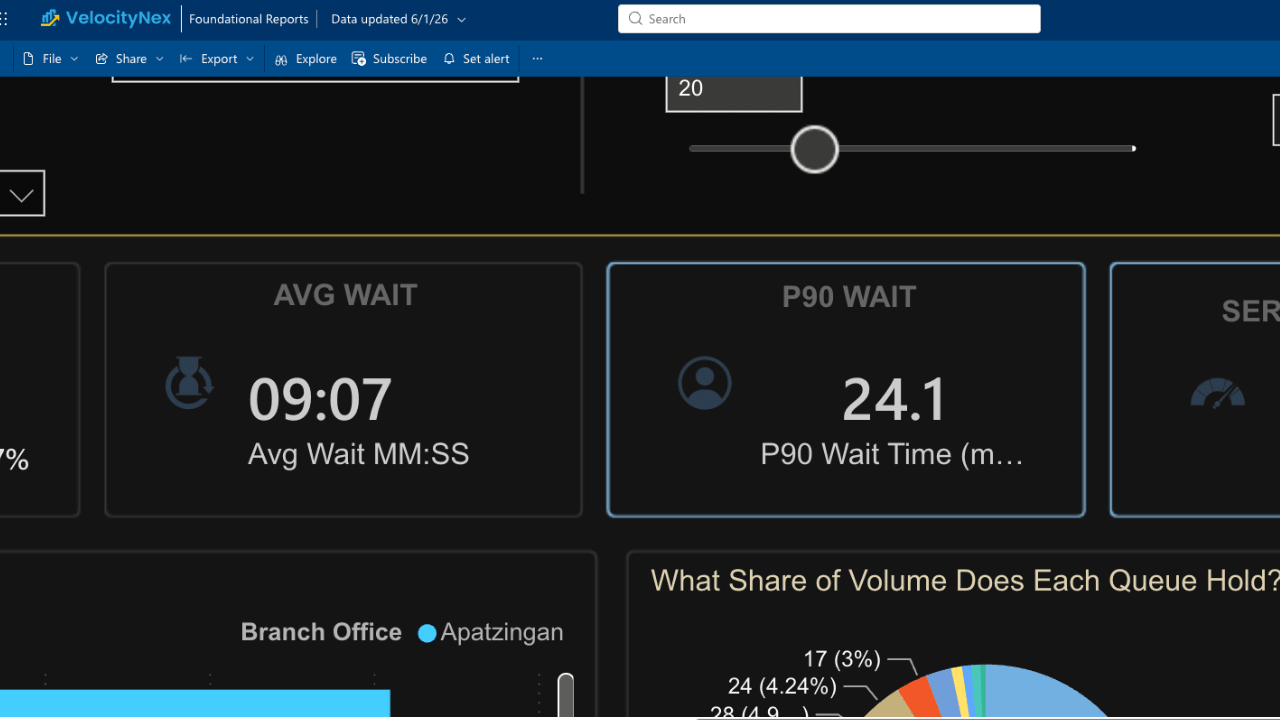Viewport: 1280px width, 720px height.
Task: Click the AVG WAIT card title
Action: point(345,295)
